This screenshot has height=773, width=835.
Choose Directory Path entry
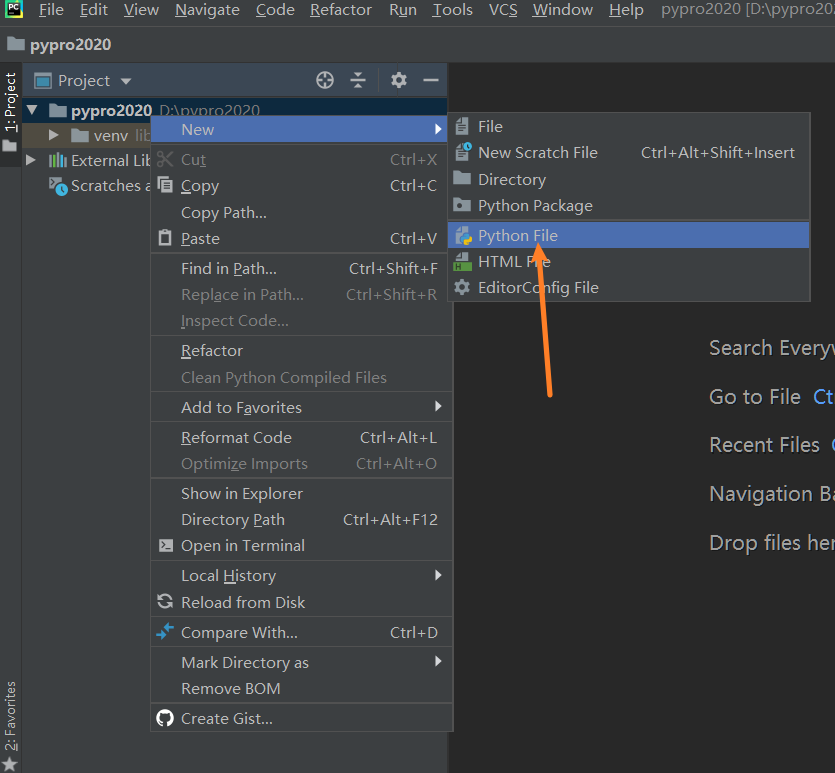click(x=301, y=520)
